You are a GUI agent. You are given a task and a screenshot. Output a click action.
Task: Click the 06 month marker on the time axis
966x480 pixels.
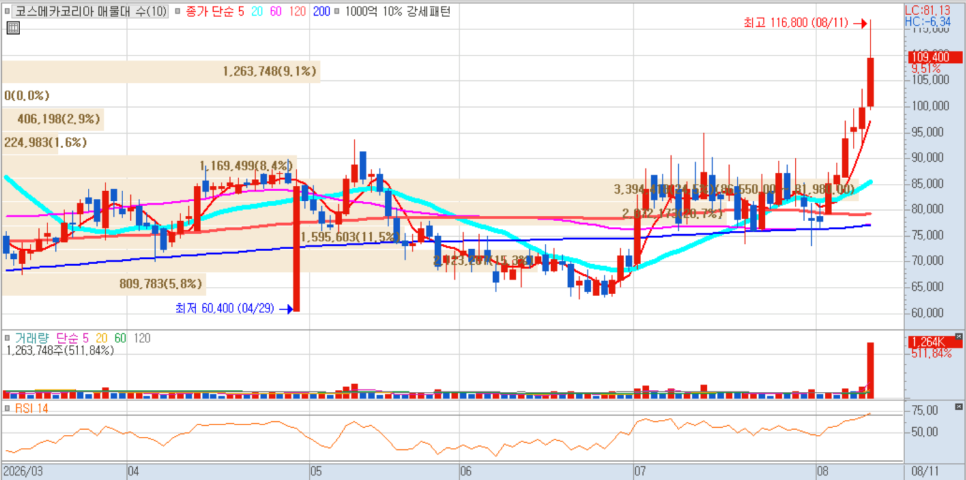pos(467,471)
